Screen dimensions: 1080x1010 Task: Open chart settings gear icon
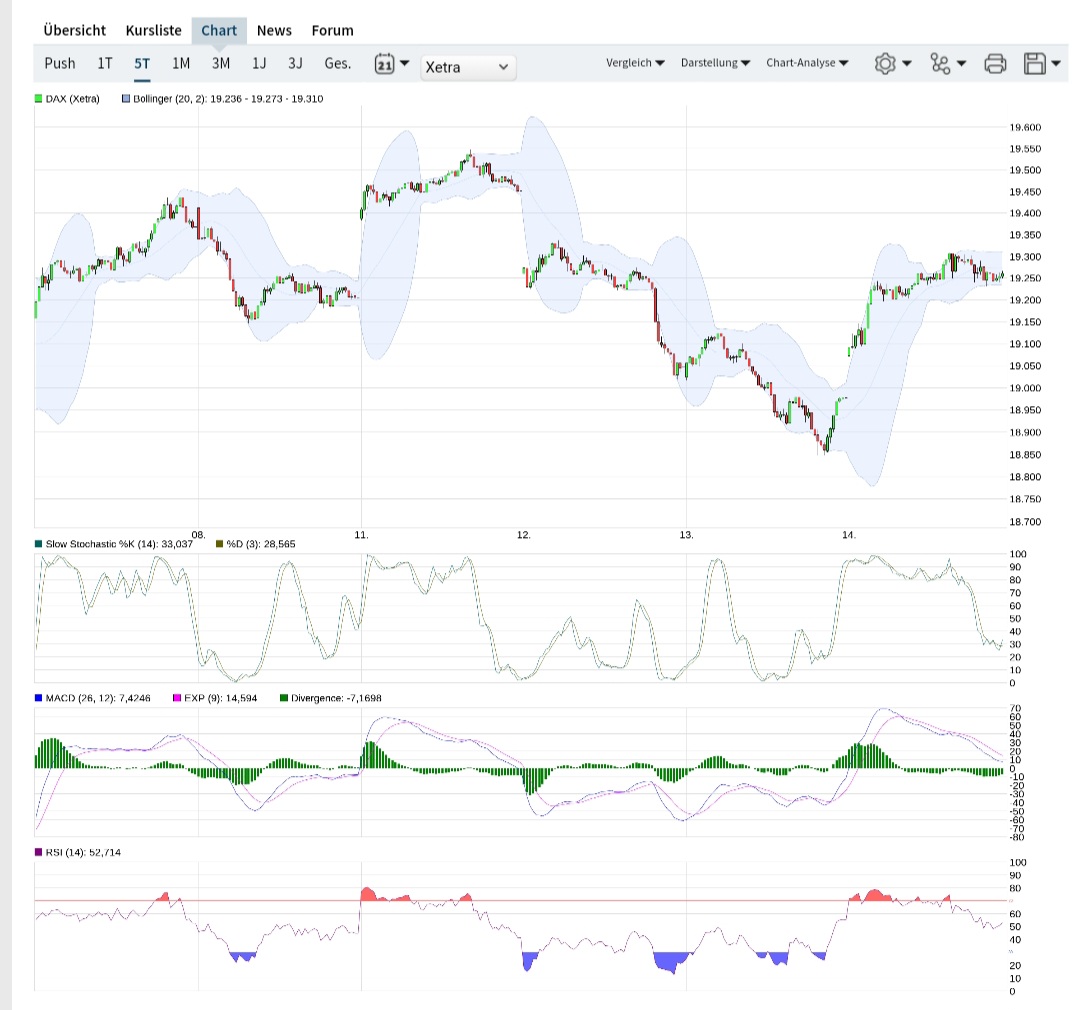coord(885,63)
